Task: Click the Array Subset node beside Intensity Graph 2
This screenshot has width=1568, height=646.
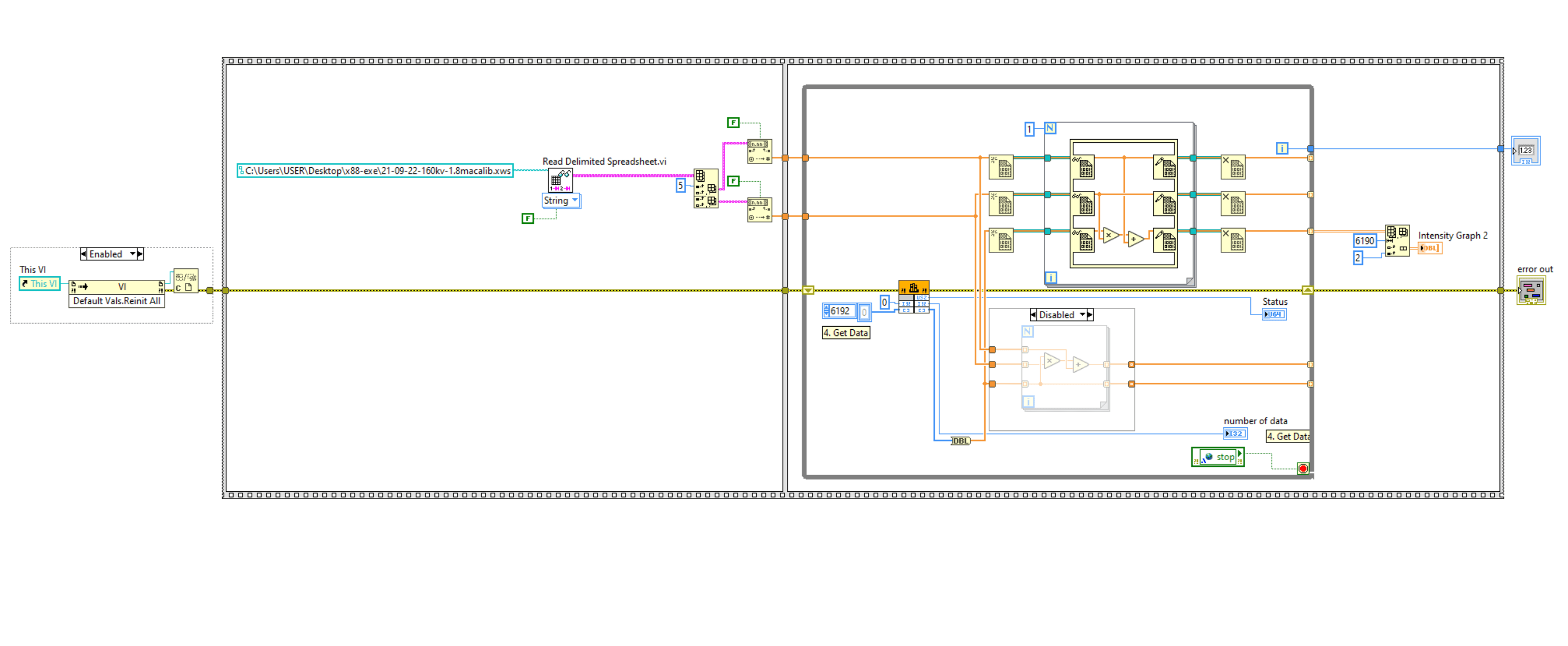Action: [x=1397, y=240]
